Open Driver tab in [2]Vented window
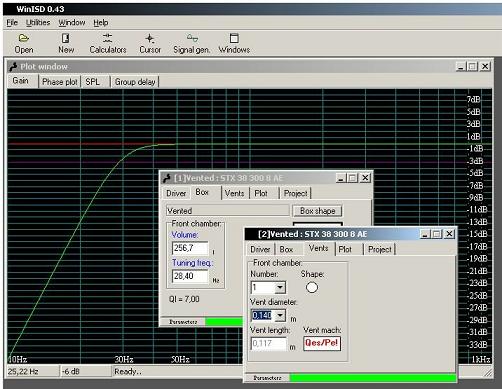Image resolution: width=502 pixels, height=389 pixels. pos(260,249)
